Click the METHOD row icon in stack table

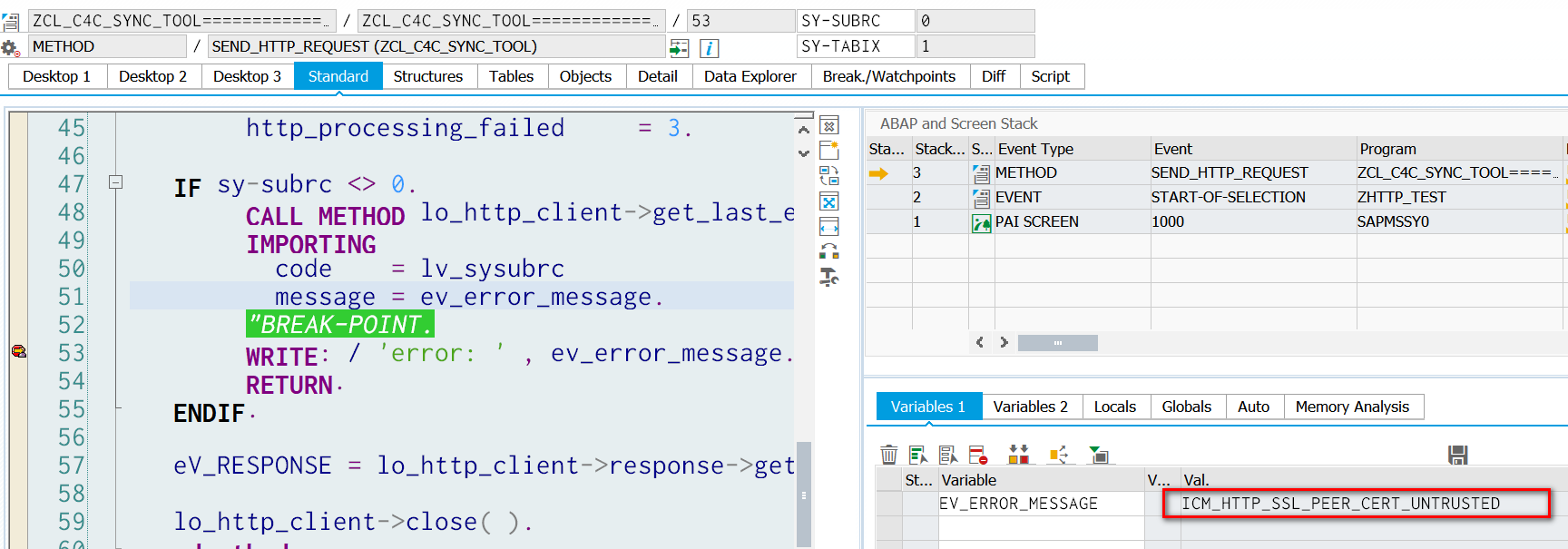point(981,173)
